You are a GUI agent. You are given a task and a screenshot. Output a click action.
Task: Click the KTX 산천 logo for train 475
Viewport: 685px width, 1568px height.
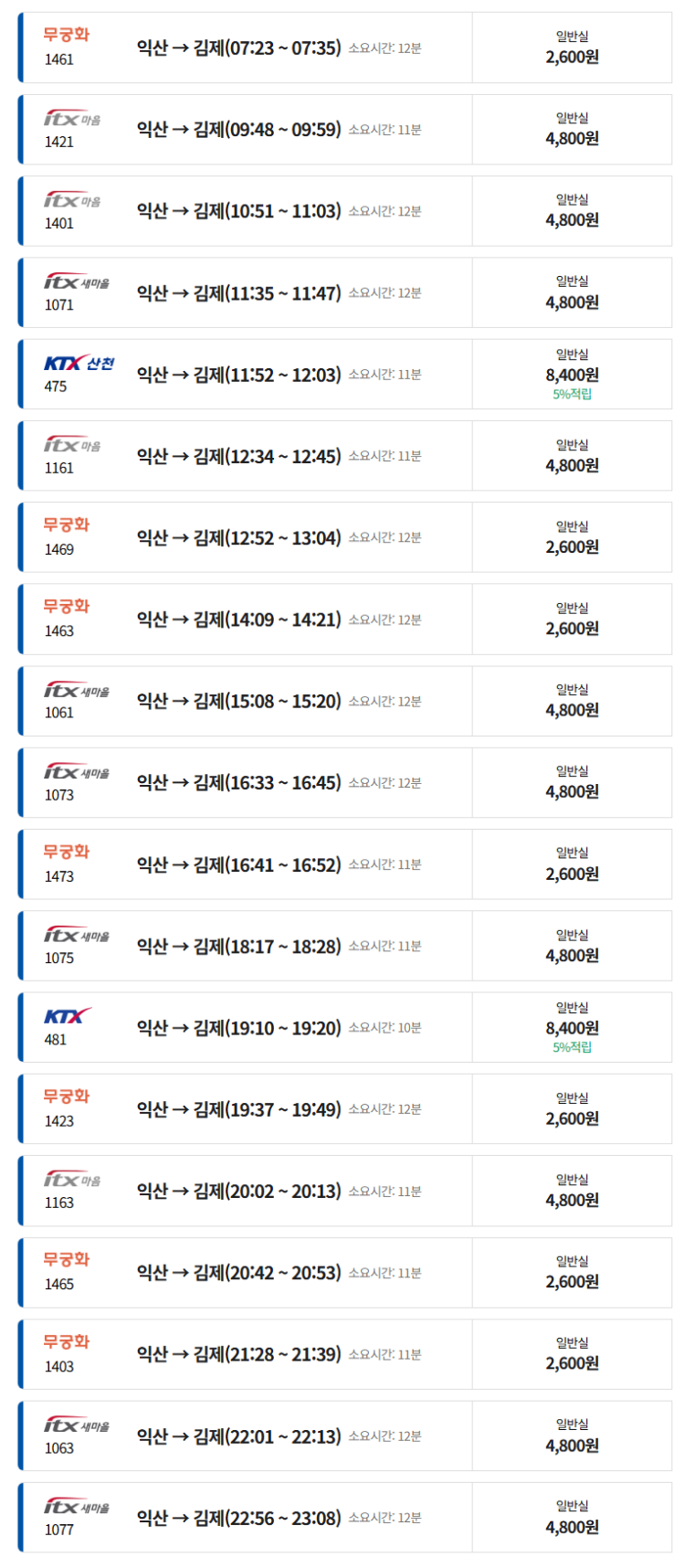pos(79,364)
